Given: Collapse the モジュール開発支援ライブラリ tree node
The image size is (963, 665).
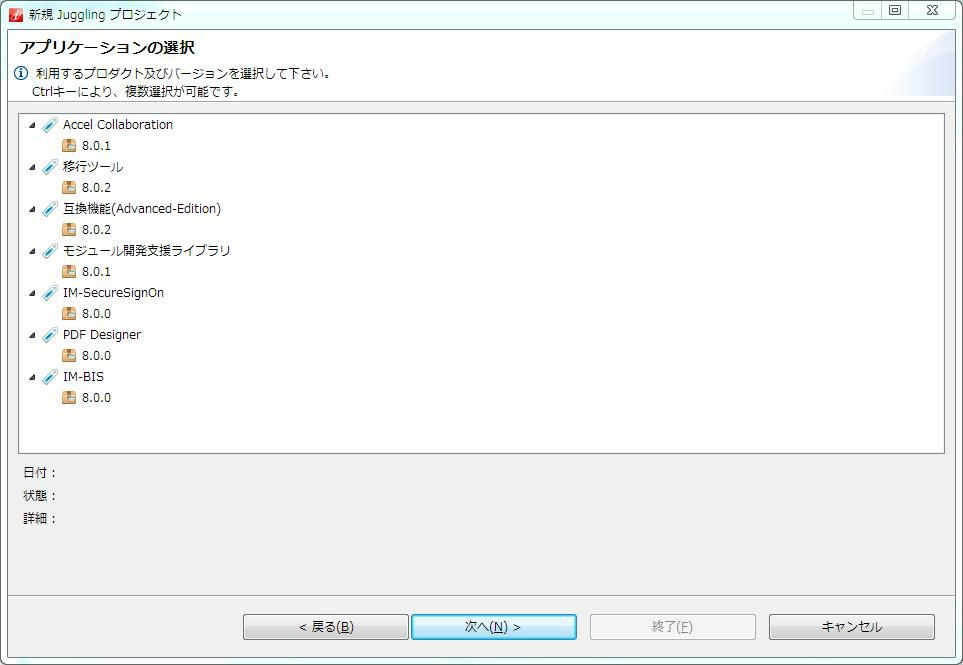Looking at the screenshot, I should point(33,251).
